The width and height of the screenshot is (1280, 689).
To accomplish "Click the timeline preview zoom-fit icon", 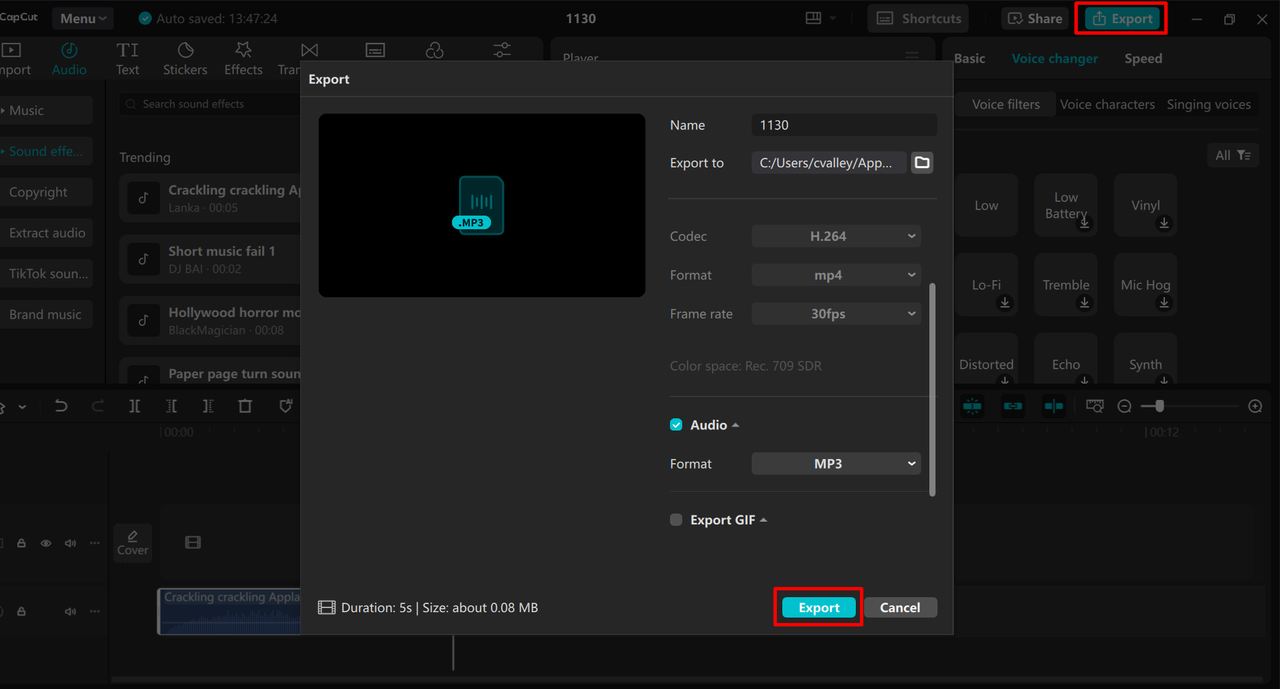I will [x=1095, y=406].
